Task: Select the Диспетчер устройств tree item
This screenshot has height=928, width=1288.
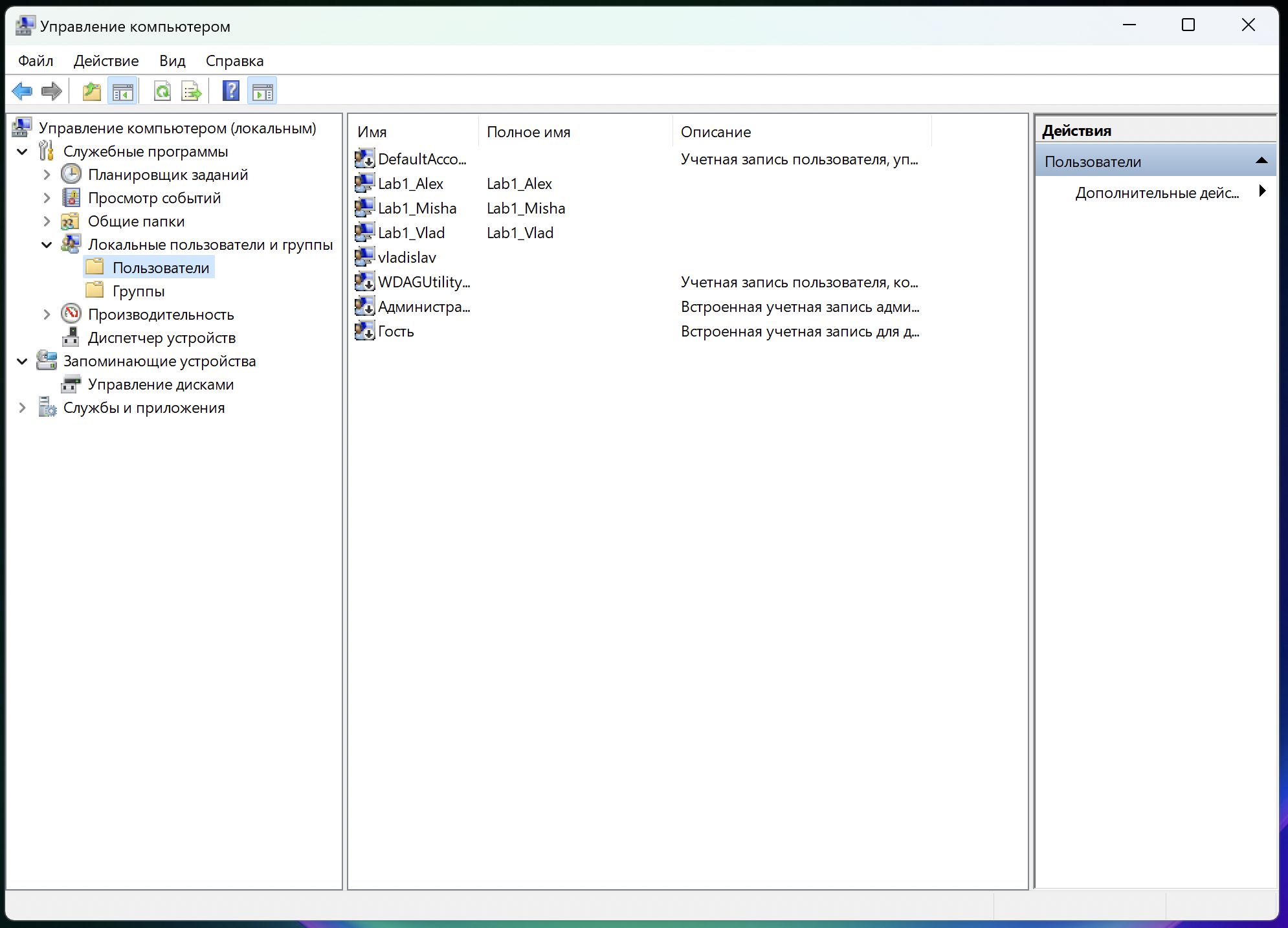Action: 161,338
